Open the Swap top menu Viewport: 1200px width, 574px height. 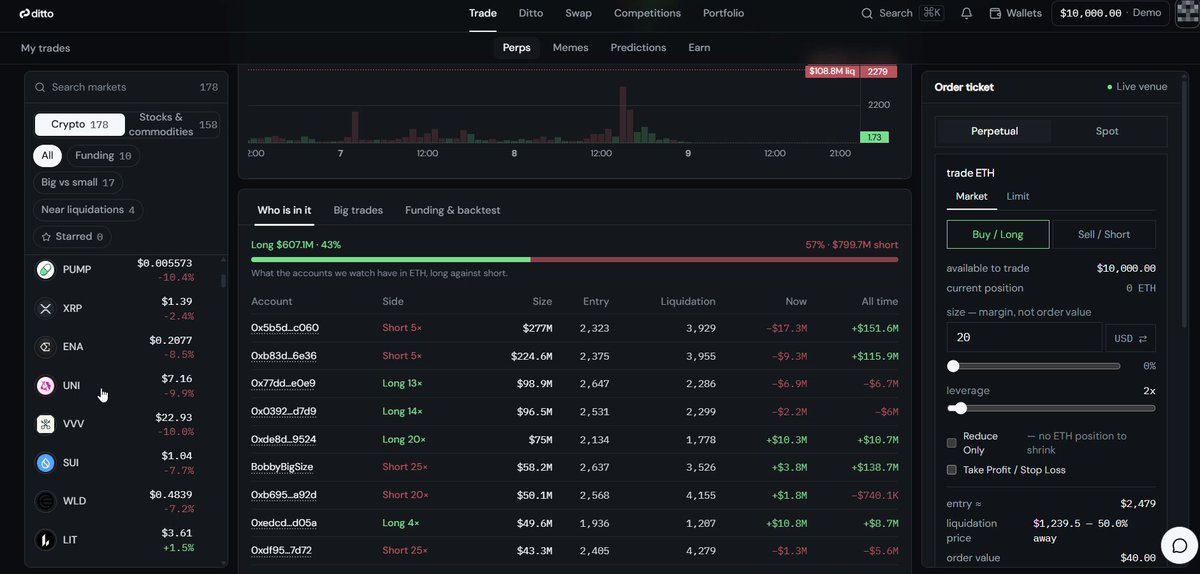pos(578,13)
